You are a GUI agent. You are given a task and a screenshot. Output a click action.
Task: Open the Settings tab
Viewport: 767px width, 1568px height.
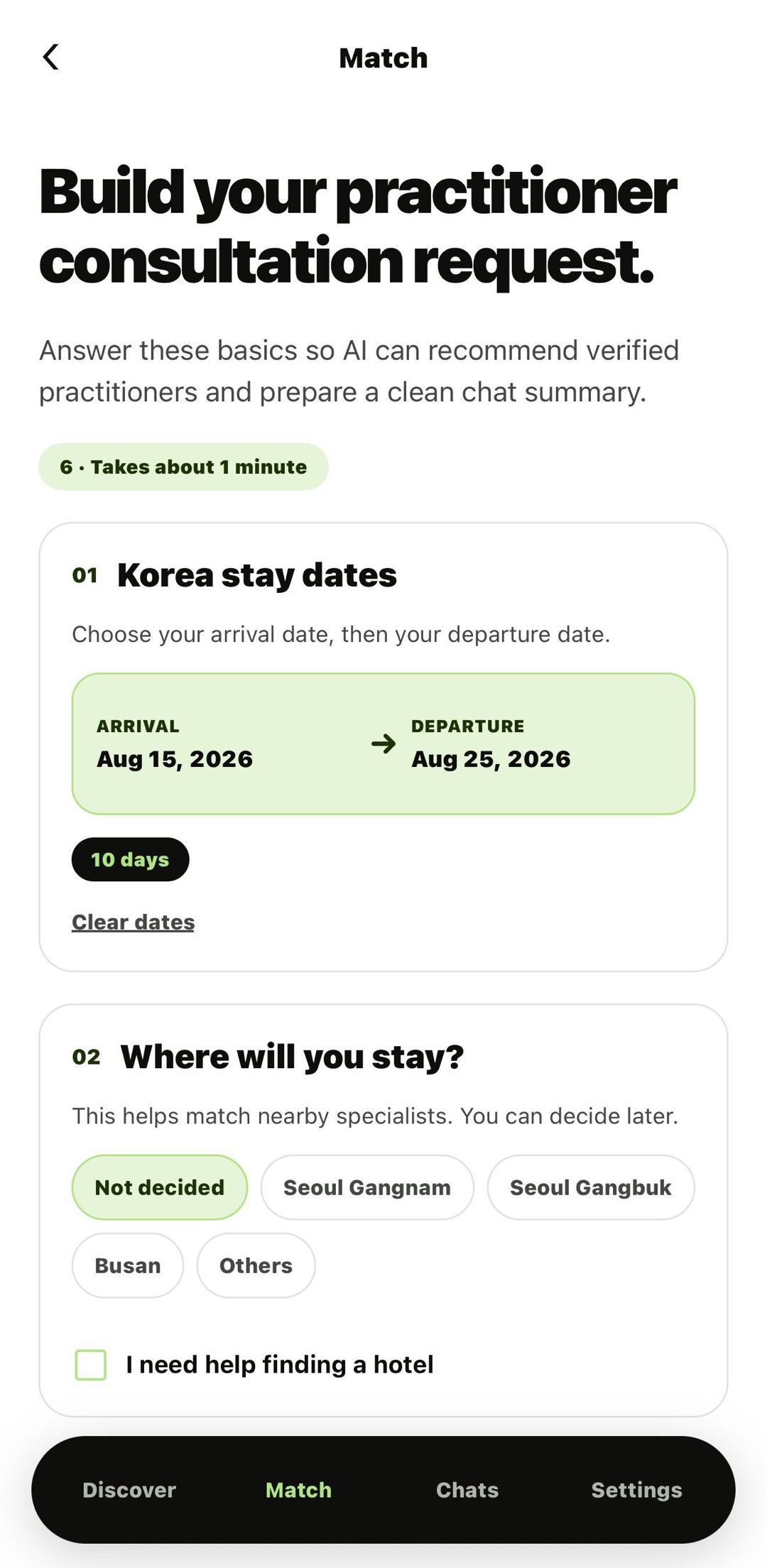[x=636, y=1489]
